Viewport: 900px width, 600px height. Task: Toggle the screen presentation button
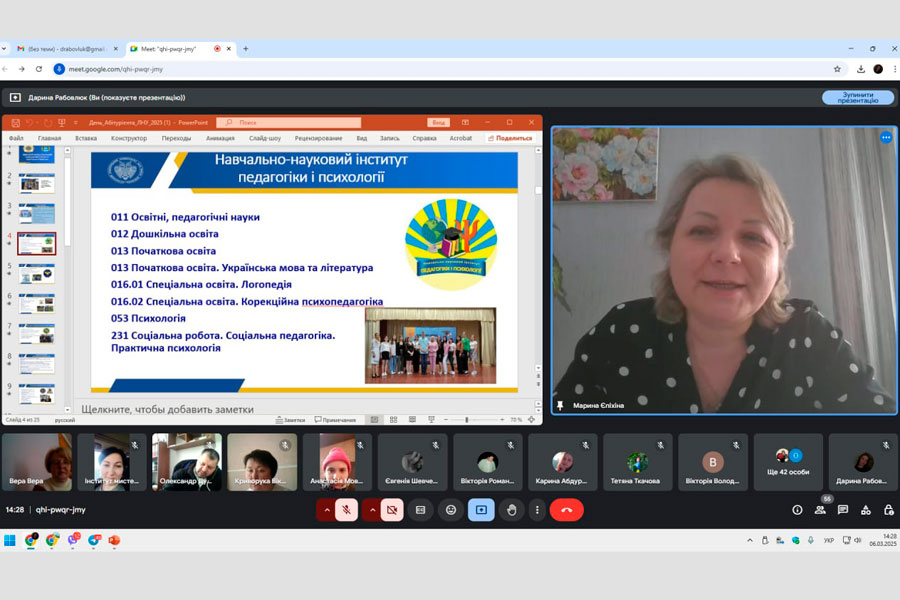[x=481, y=510]
